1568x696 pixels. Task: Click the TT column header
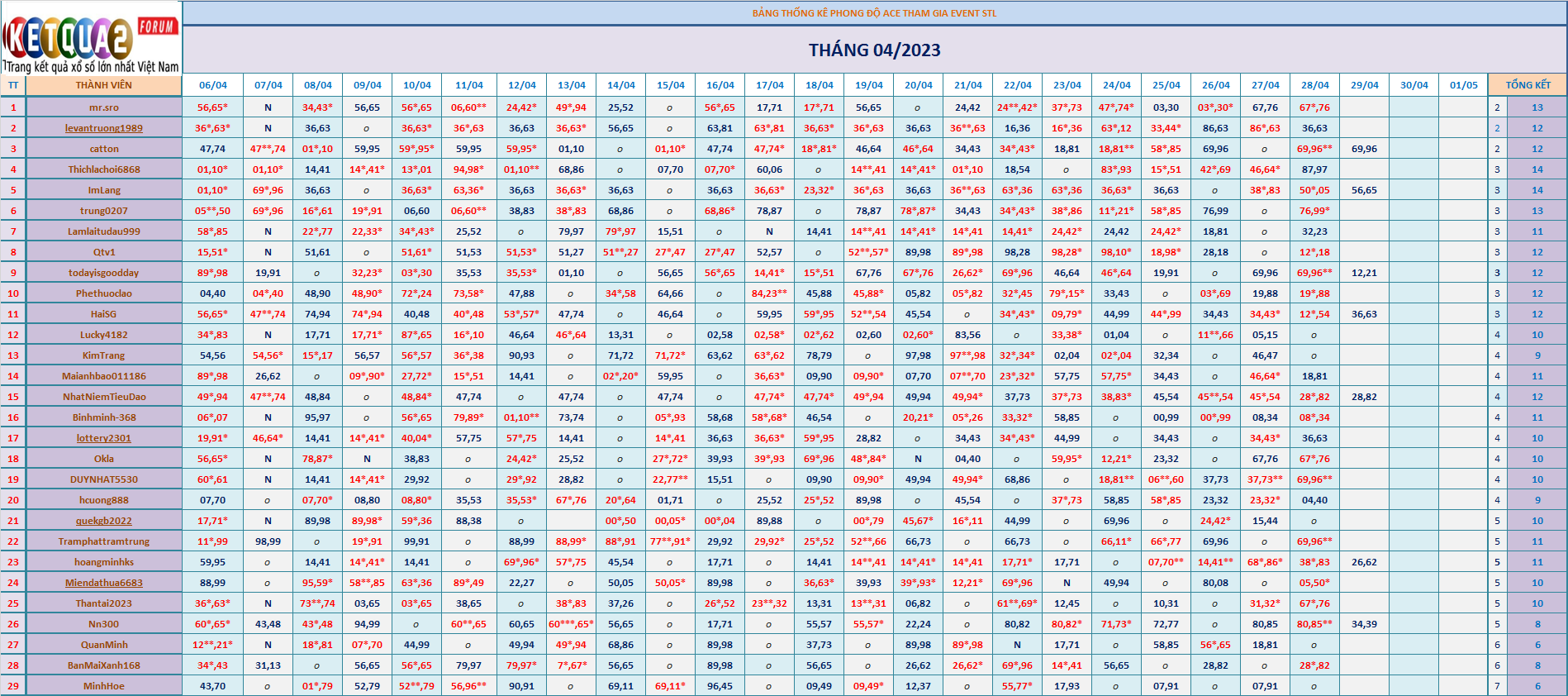pos(13,85)
